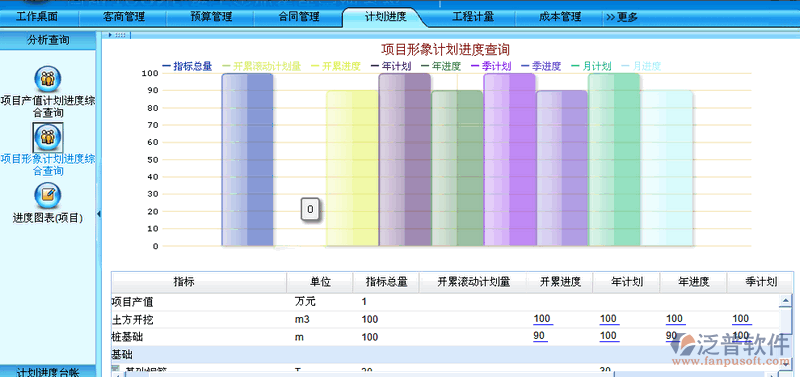This screenshot has height=377, width=800.
Task: Go to the 成本管理 tab
Action: [560, 17]
